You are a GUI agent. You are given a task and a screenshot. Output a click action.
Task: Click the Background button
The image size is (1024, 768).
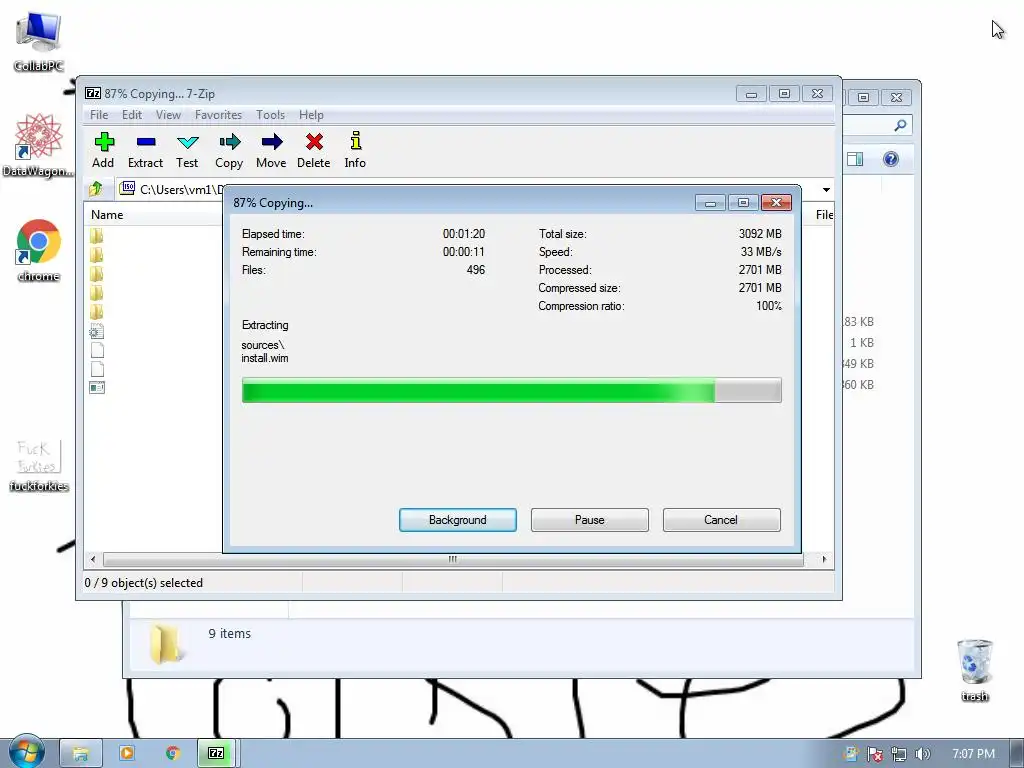click(x=458, y=520)
